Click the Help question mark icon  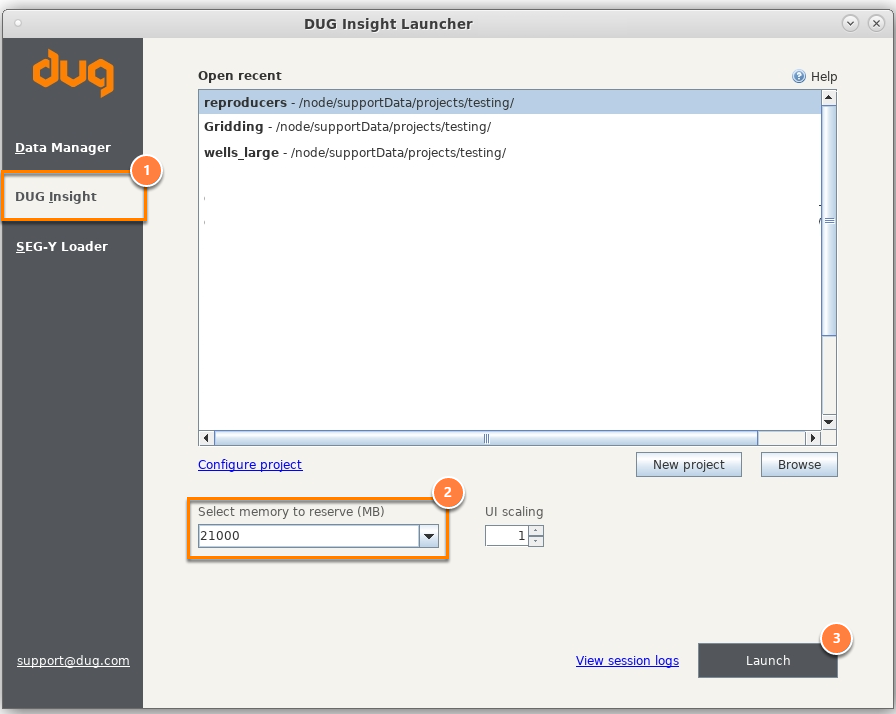pos(798,76)
